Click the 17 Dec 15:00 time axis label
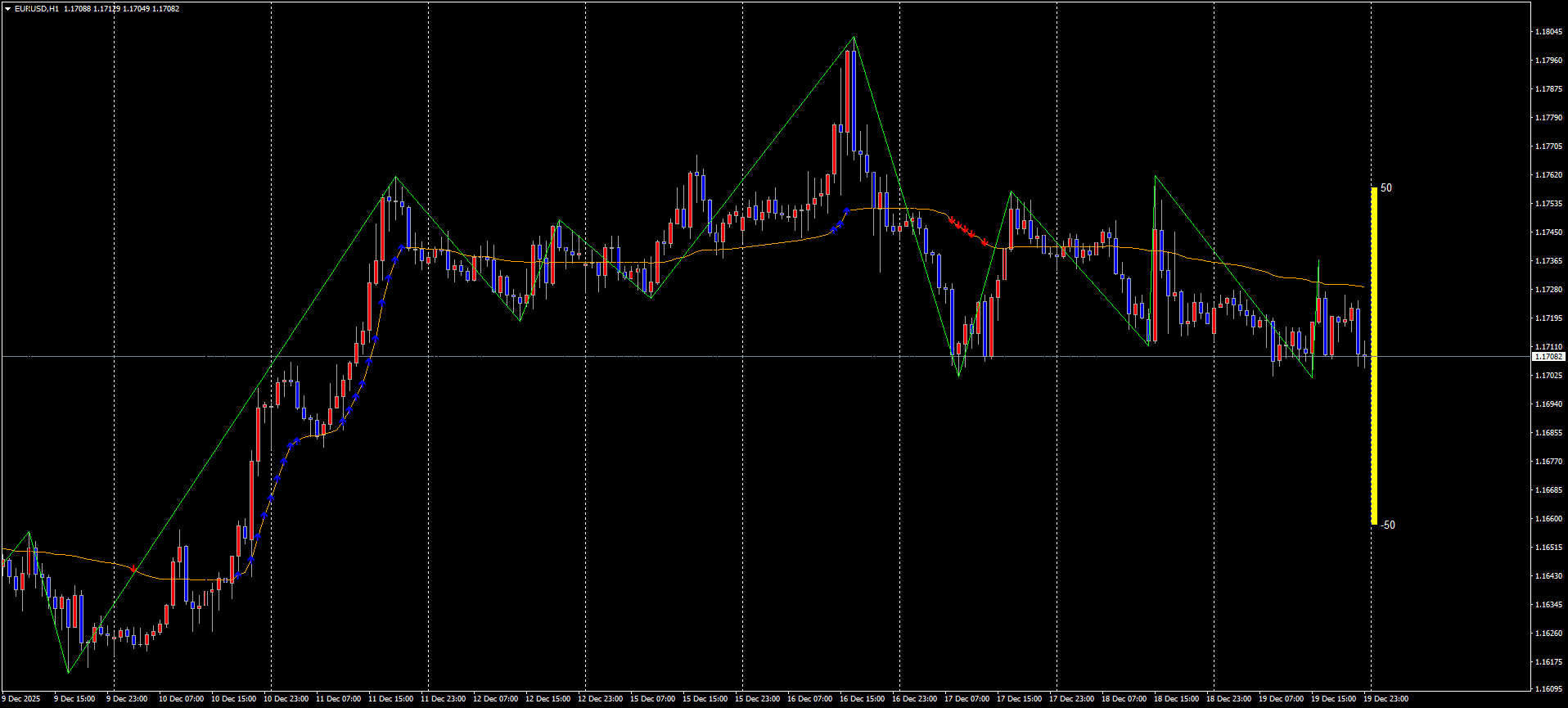Screen dimensions: 1568x708 click(1019, 699)
